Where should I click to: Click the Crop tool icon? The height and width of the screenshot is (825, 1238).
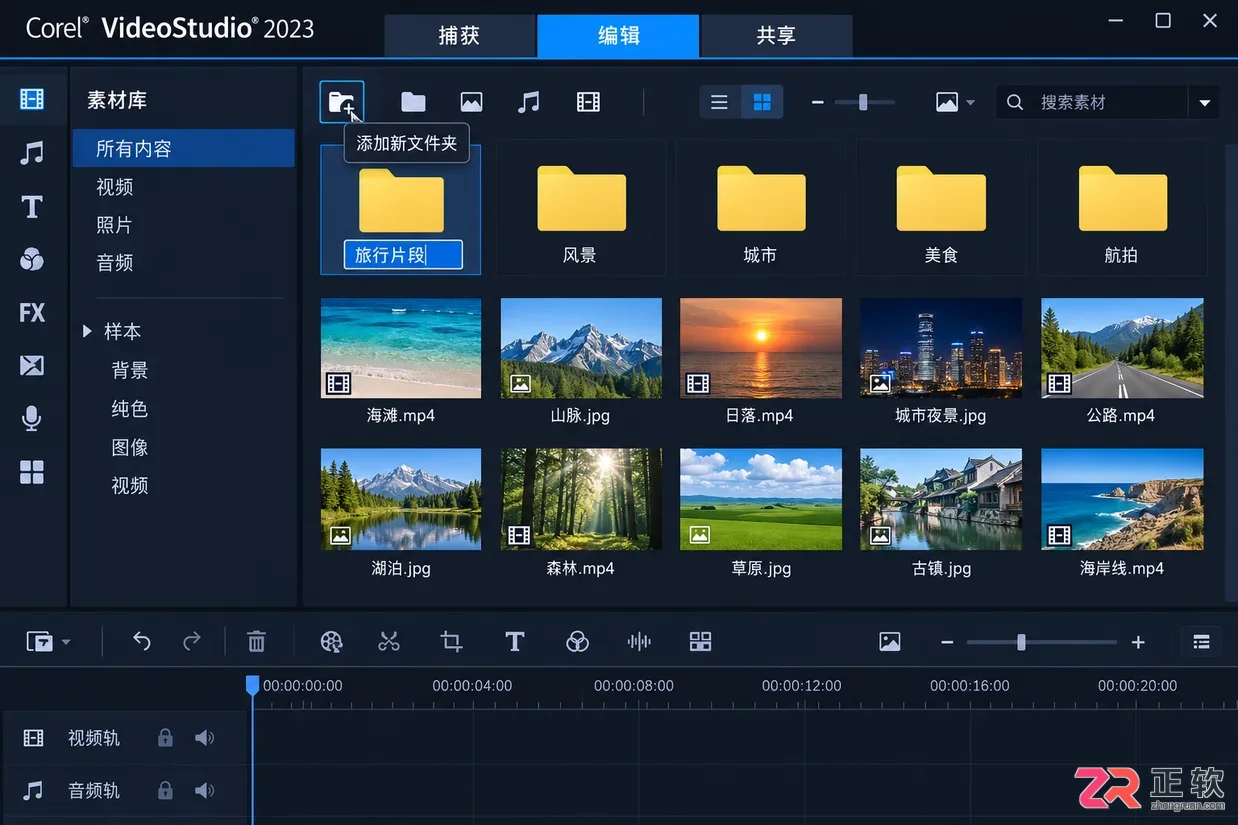pos(452,642)
